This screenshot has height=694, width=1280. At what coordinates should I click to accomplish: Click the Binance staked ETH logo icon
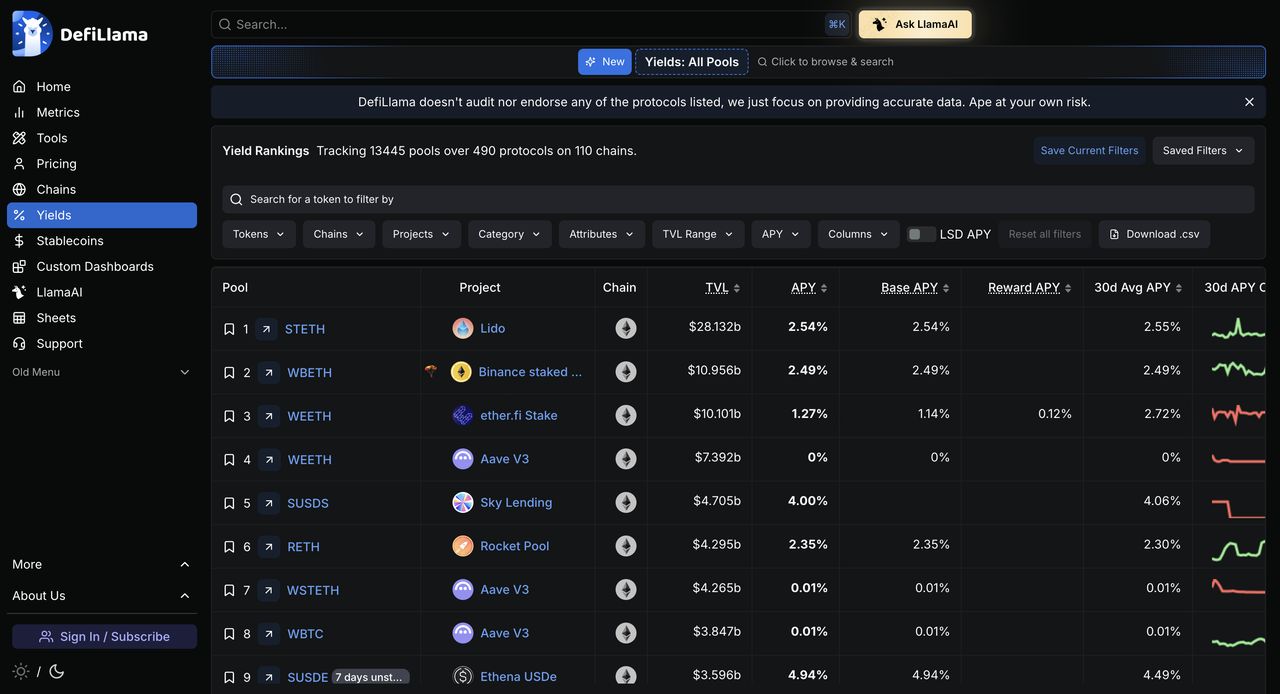coord(461,372)
